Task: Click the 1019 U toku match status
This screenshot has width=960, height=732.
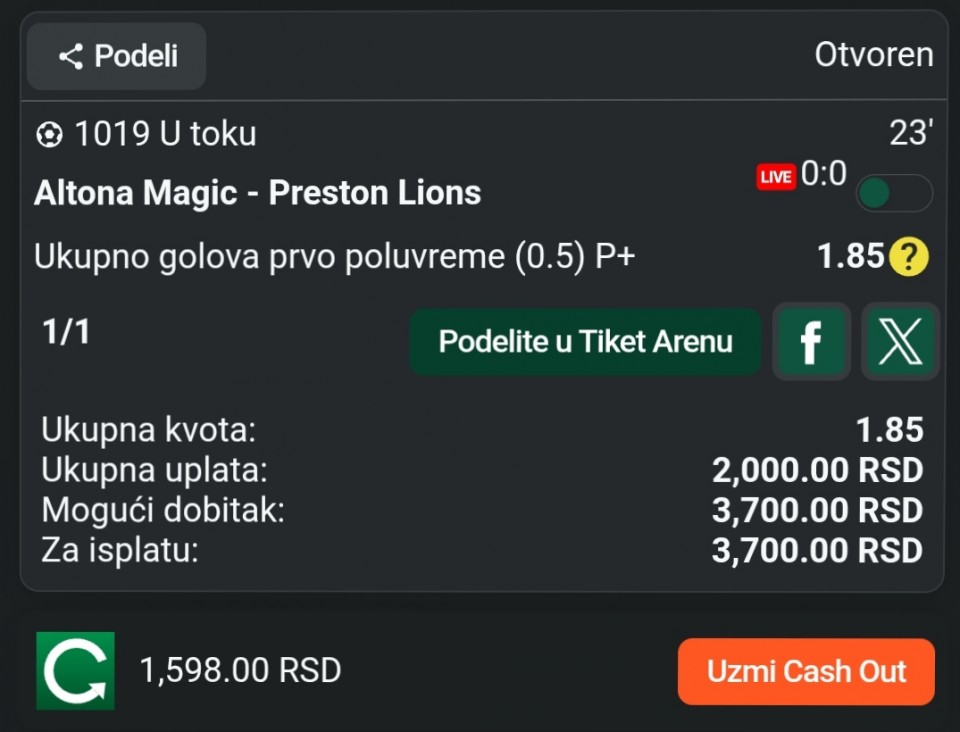Action: coord(165,133)
